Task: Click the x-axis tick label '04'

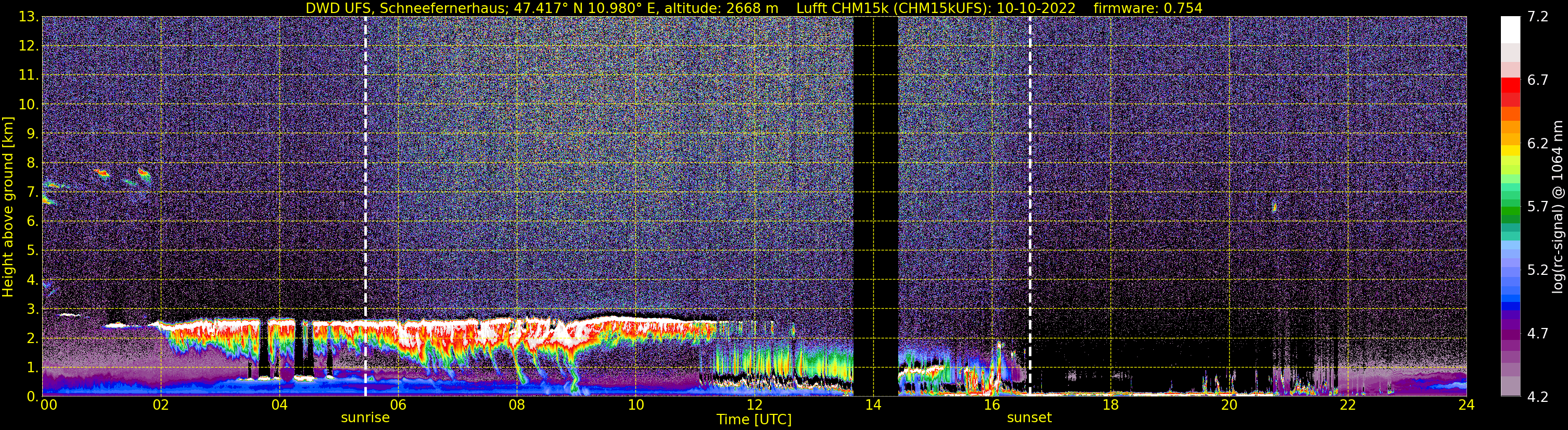Action: click(279, 404)
